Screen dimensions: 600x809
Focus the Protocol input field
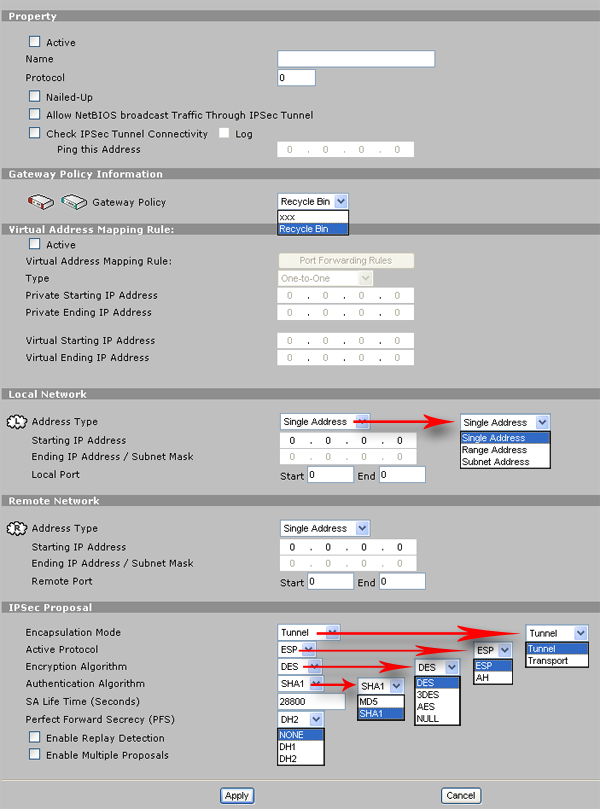pos(296,78)
